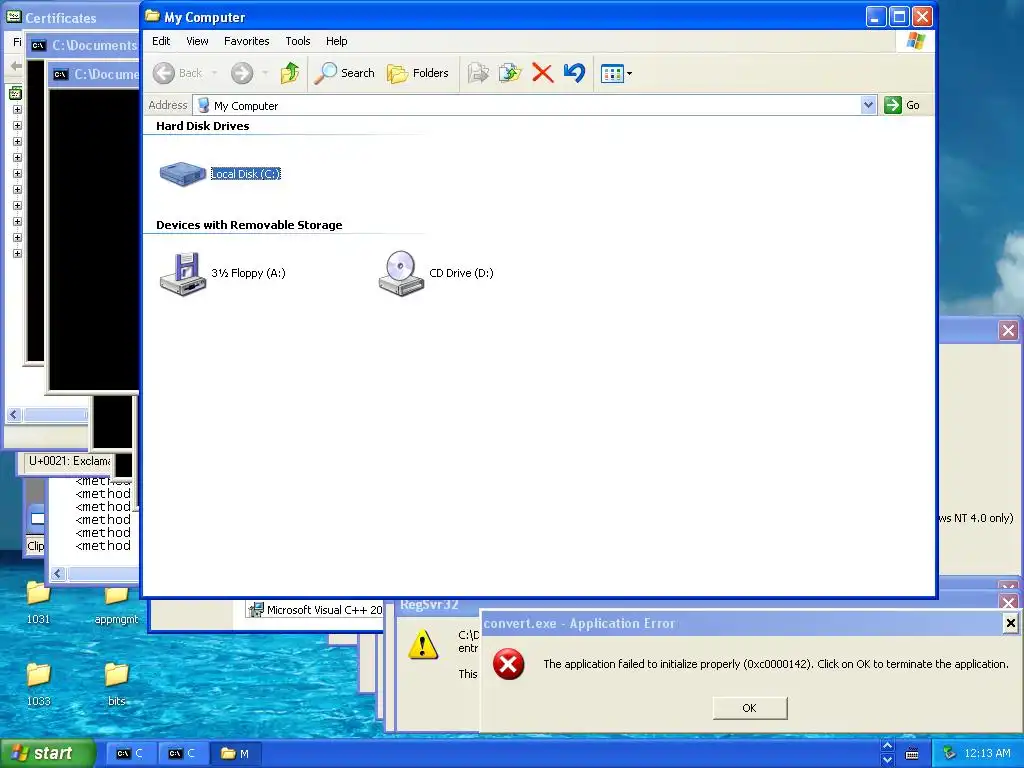Click the RegSvr32 dialog title bar
Image resolution: width=1024 pixels, height=768 pixels.
click(438, 605)
